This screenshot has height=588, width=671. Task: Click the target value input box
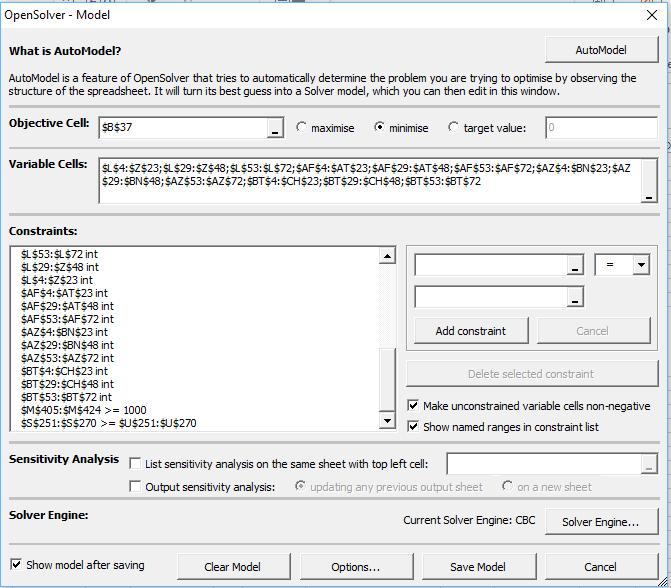[601, 128]
